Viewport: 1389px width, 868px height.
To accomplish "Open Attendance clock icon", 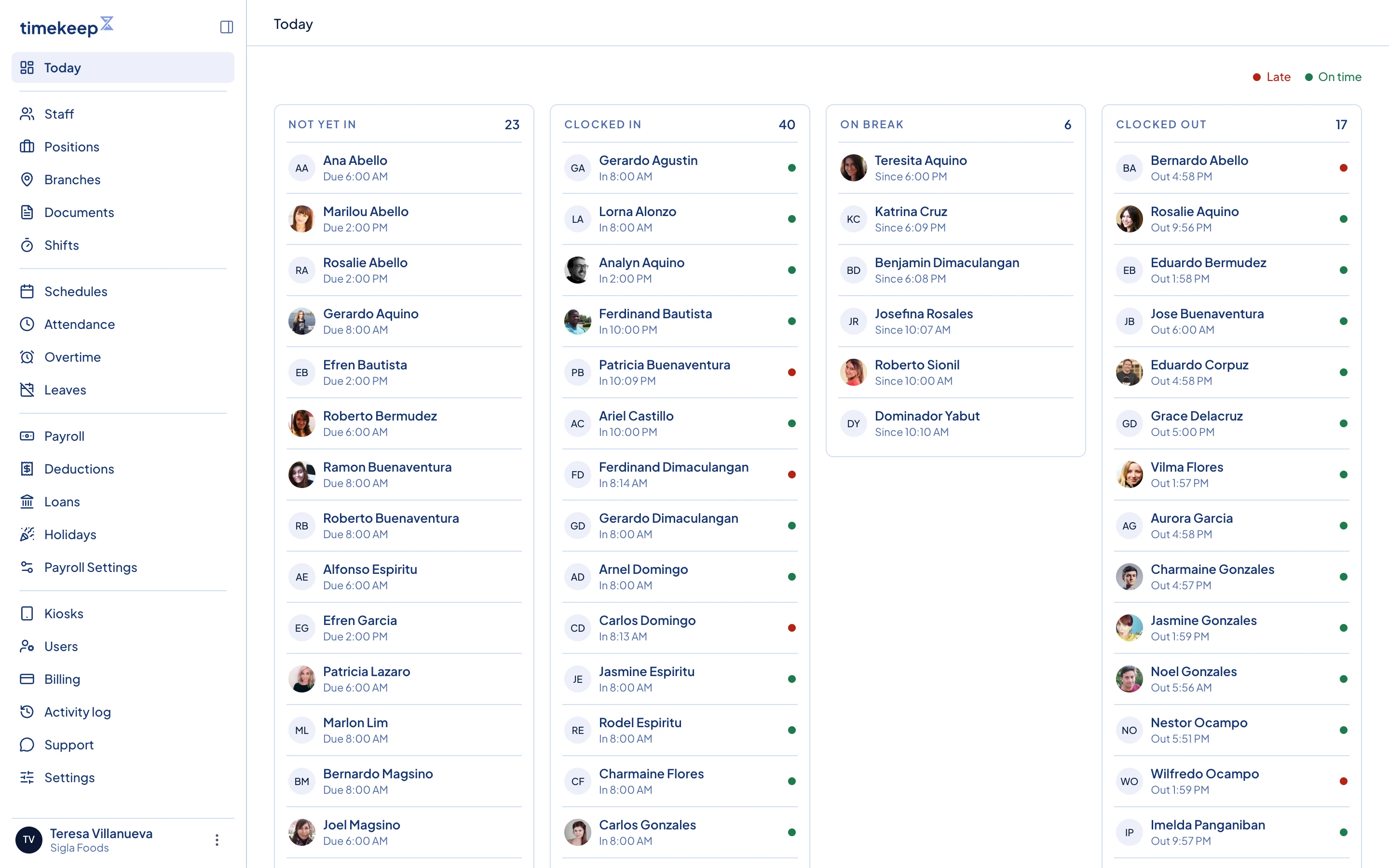I will click(x=27, y=324).
